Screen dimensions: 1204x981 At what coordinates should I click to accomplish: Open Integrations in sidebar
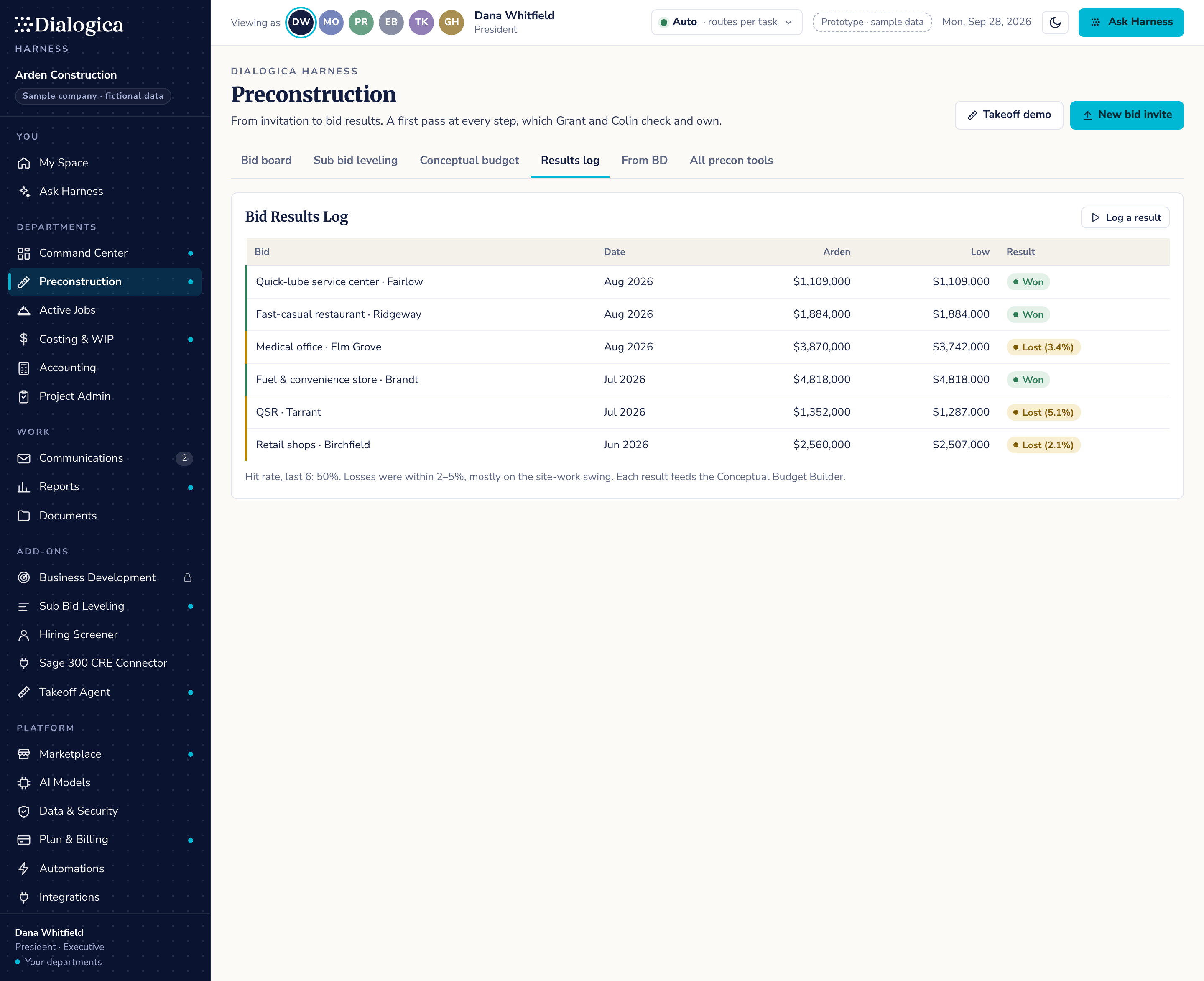105,897
